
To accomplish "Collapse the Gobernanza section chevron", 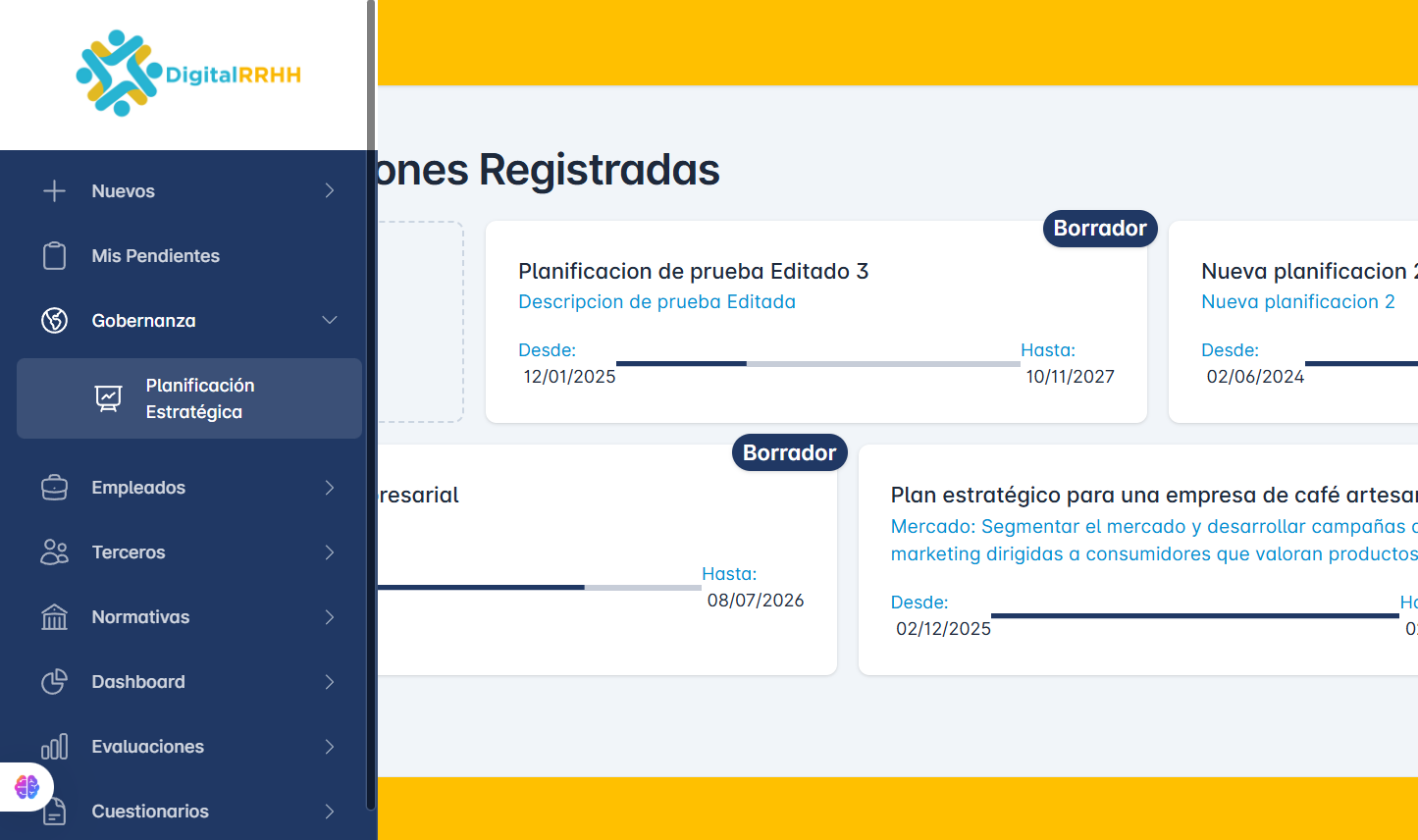I will point(330,321).
